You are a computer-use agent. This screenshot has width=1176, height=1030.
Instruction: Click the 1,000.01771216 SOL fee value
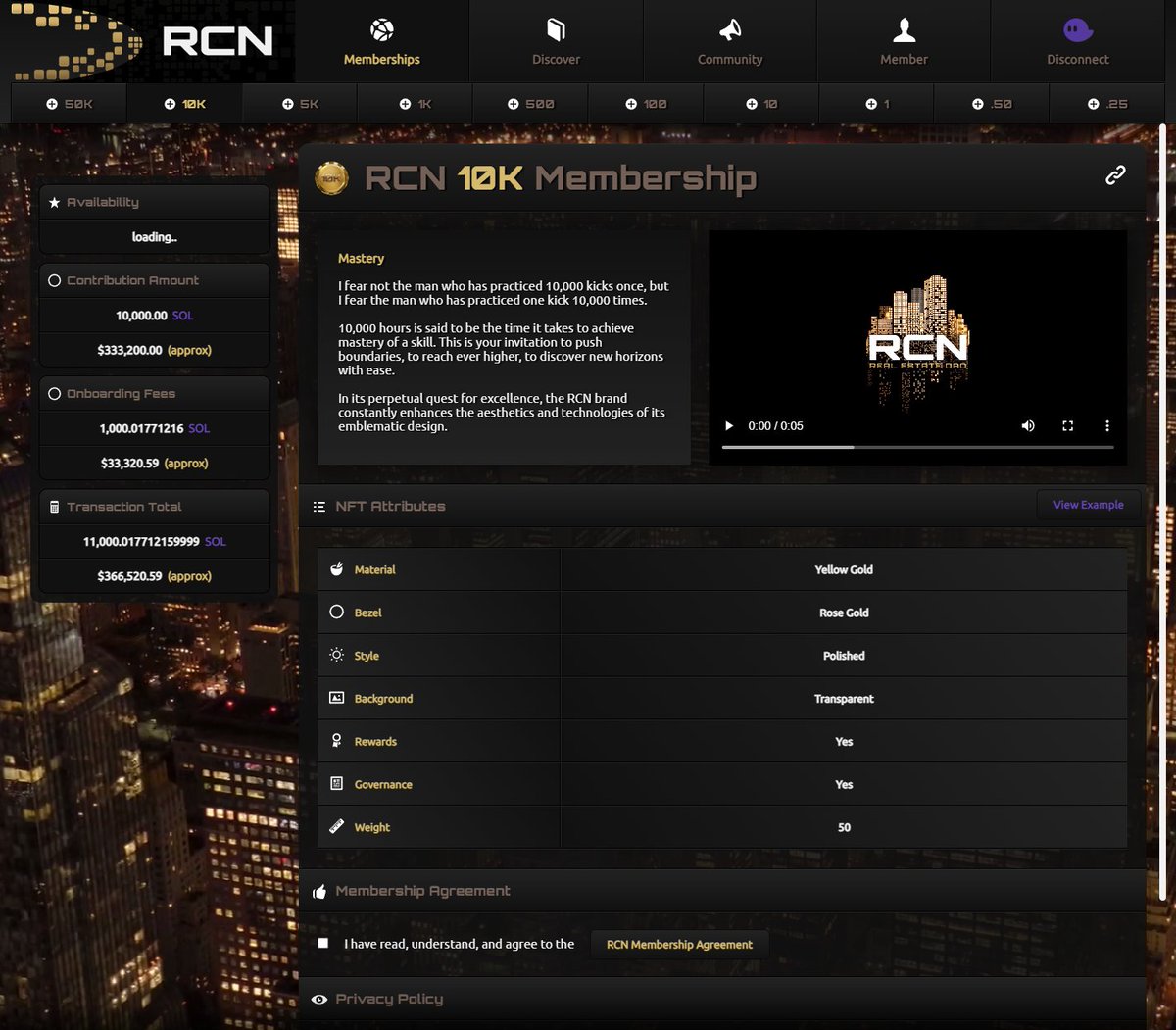[x=155, y=428]
